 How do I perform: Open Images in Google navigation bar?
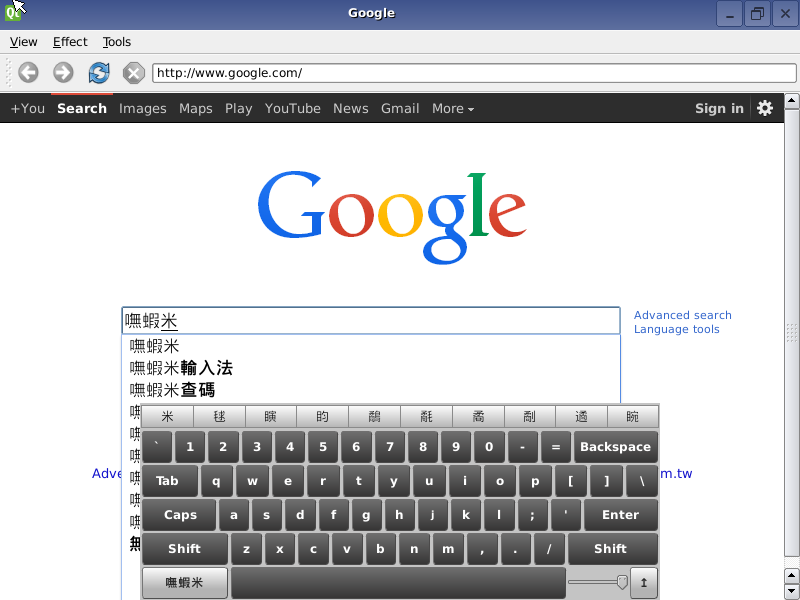click(x=142, y=109)
